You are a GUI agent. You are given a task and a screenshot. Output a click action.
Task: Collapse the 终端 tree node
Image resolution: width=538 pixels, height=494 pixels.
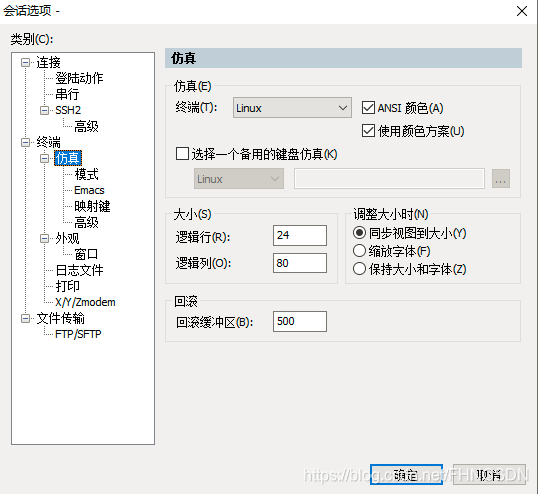tap(25, 142)
